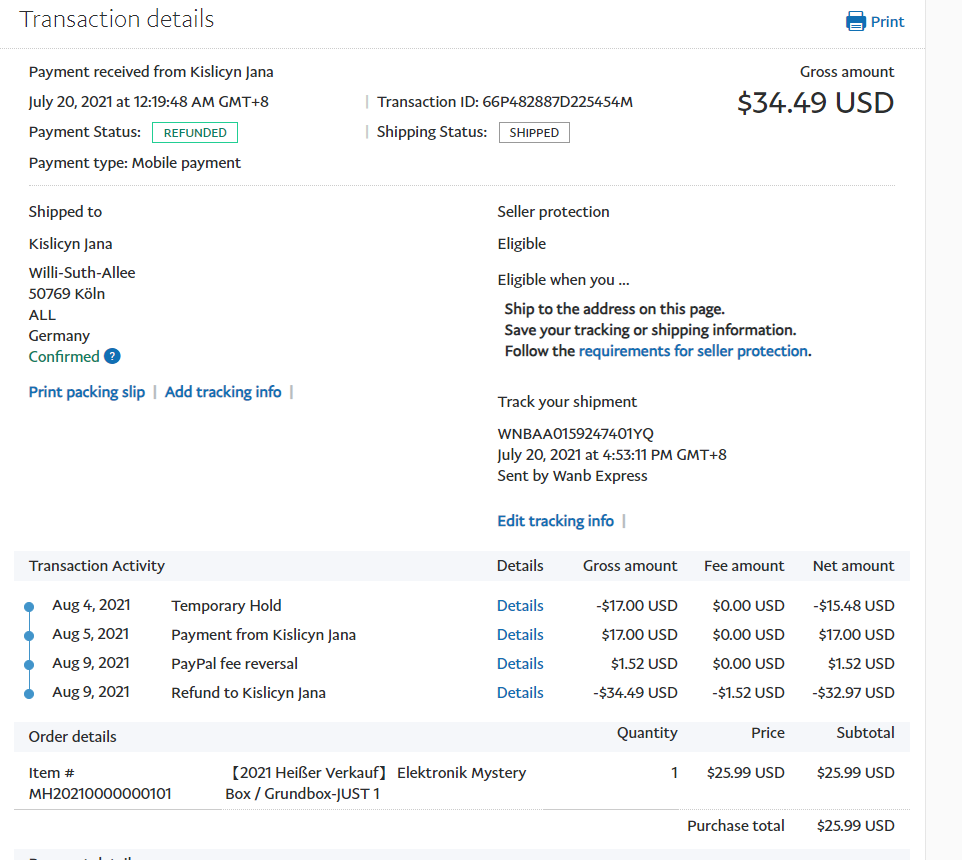Open Details for Refund to Kislicyn Jana

pyautogui.click(x=520, y=693)
